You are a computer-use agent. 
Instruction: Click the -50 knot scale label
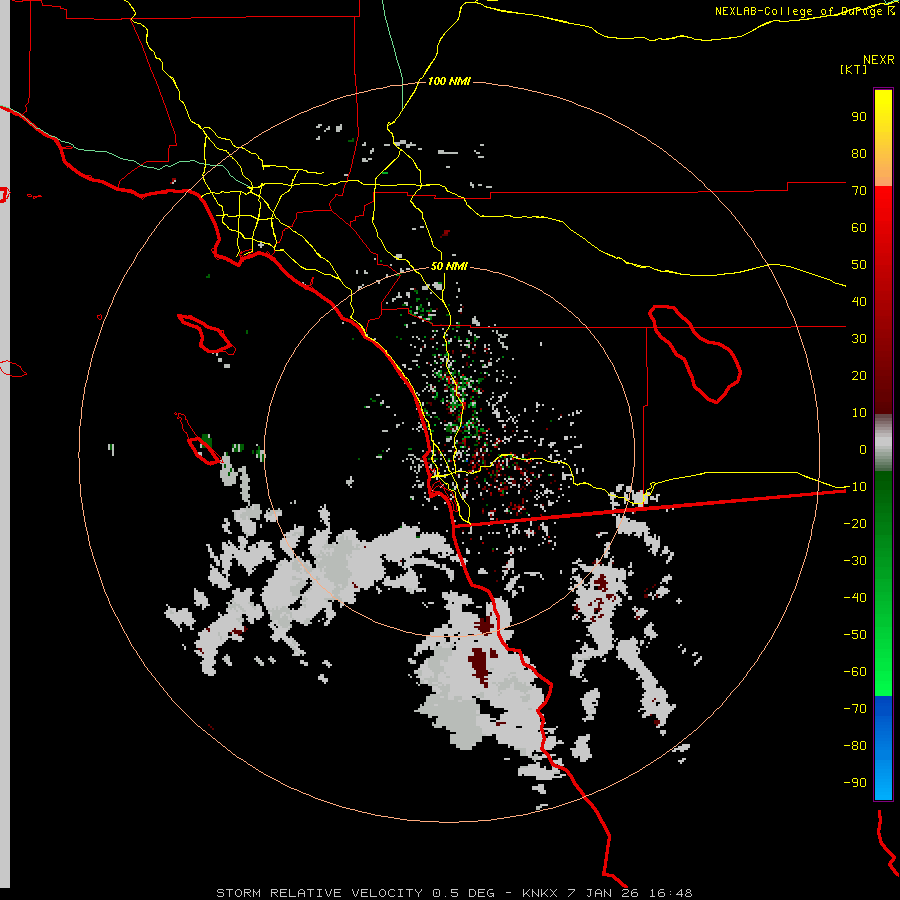(x=855, y=634)
